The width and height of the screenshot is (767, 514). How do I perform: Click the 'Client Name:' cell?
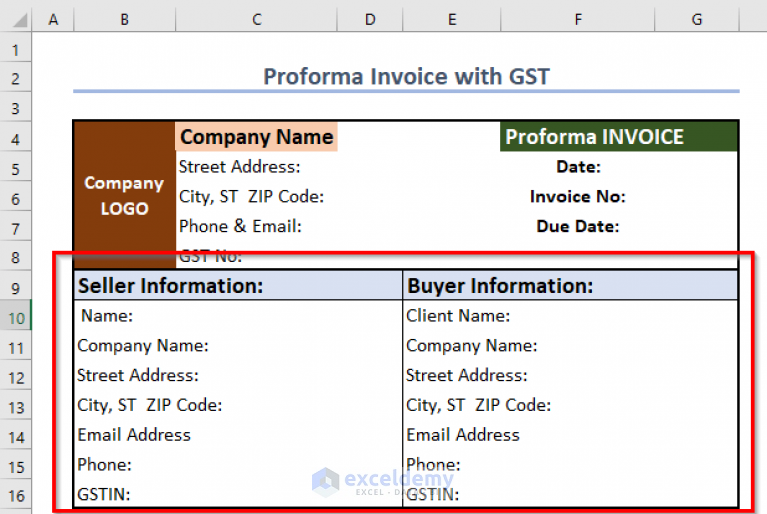pos(570,315)
